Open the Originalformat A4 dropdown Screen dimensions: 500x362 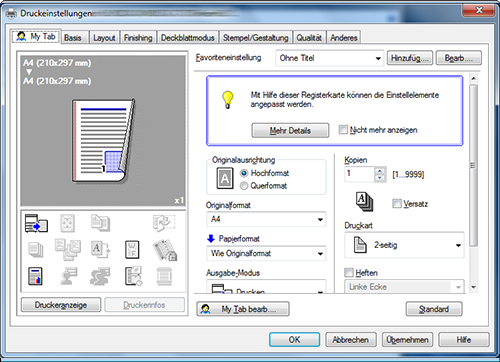[x=266, y=219]
